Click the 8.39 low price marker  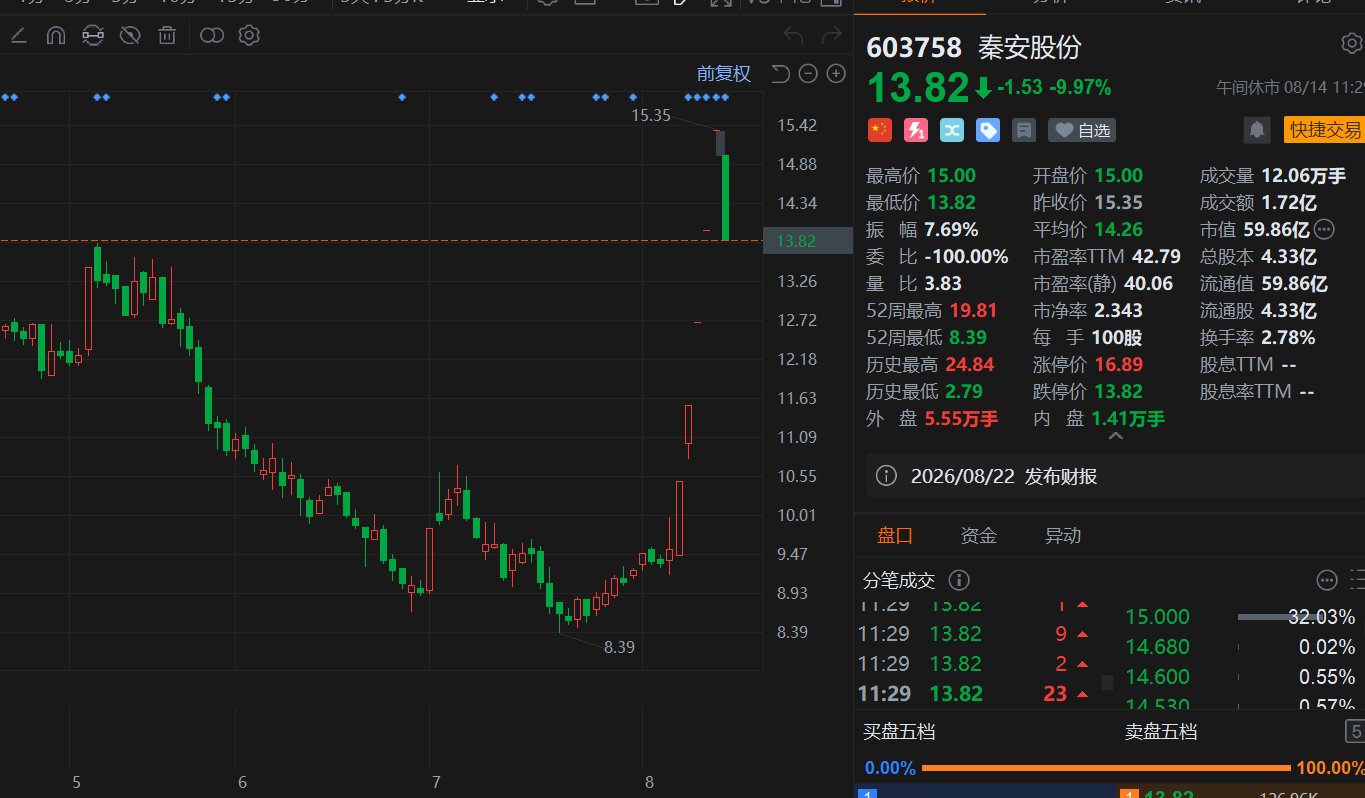pyautogui.click(x=619, y=646)
